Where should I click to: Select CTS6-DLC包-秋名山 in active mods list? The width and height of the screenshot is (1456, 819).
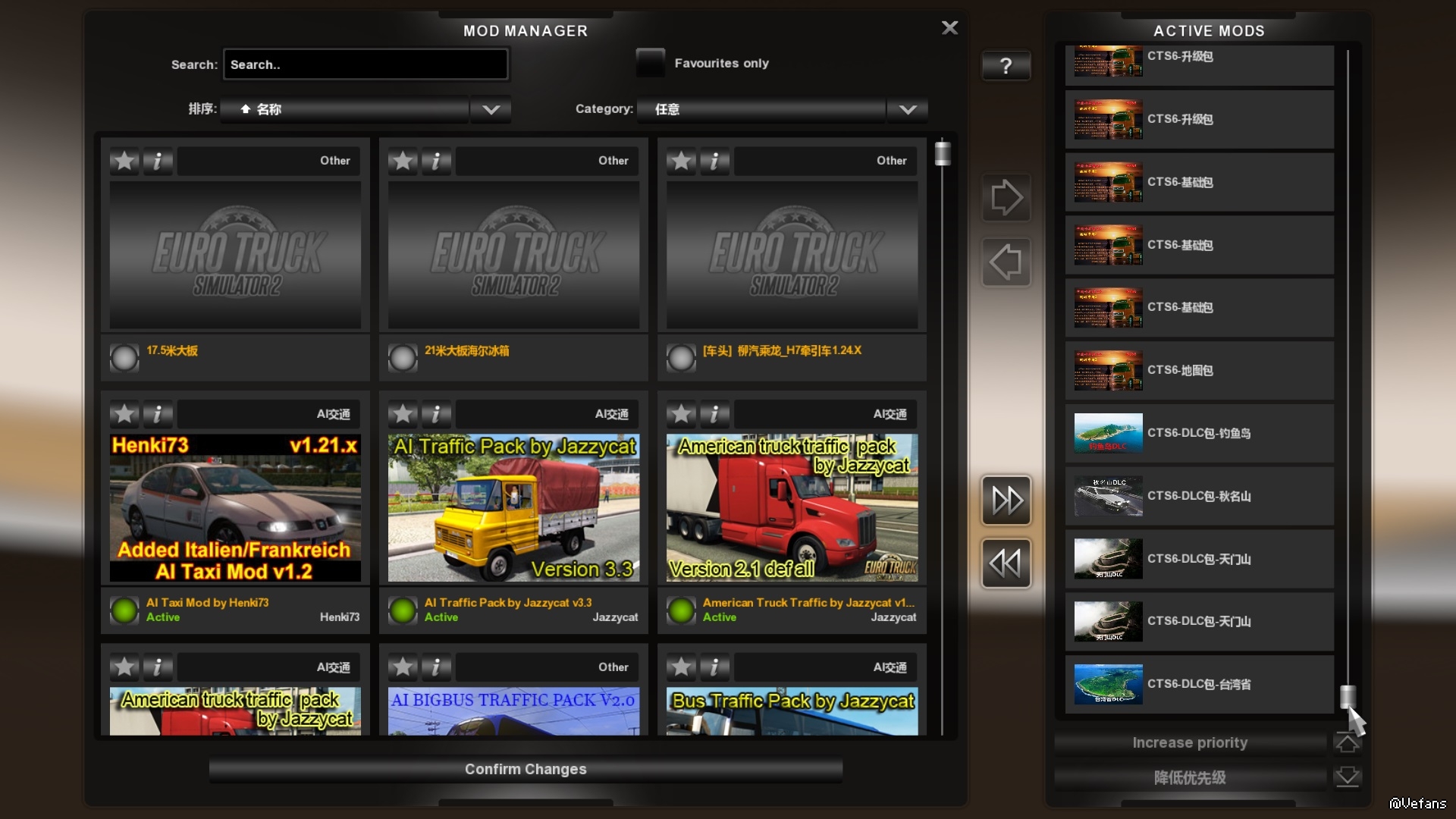coord(1199,496)
